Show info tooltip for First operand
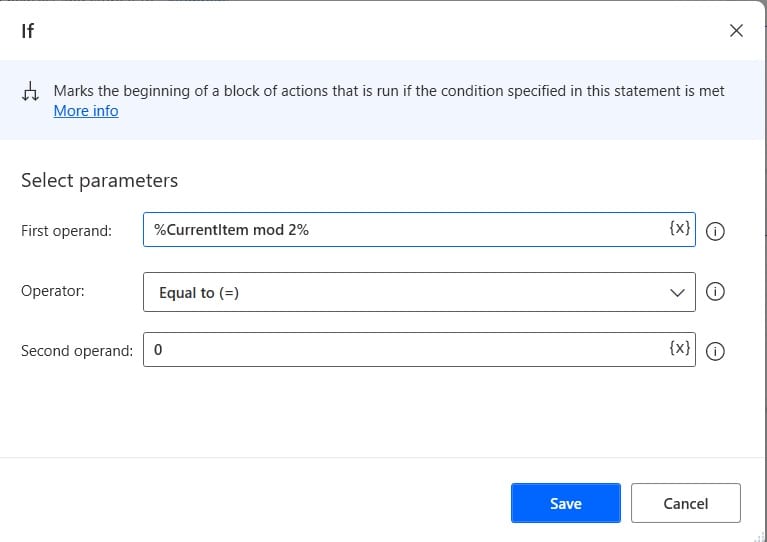Viewport: 767px width, 542px height. pos(715,231)
